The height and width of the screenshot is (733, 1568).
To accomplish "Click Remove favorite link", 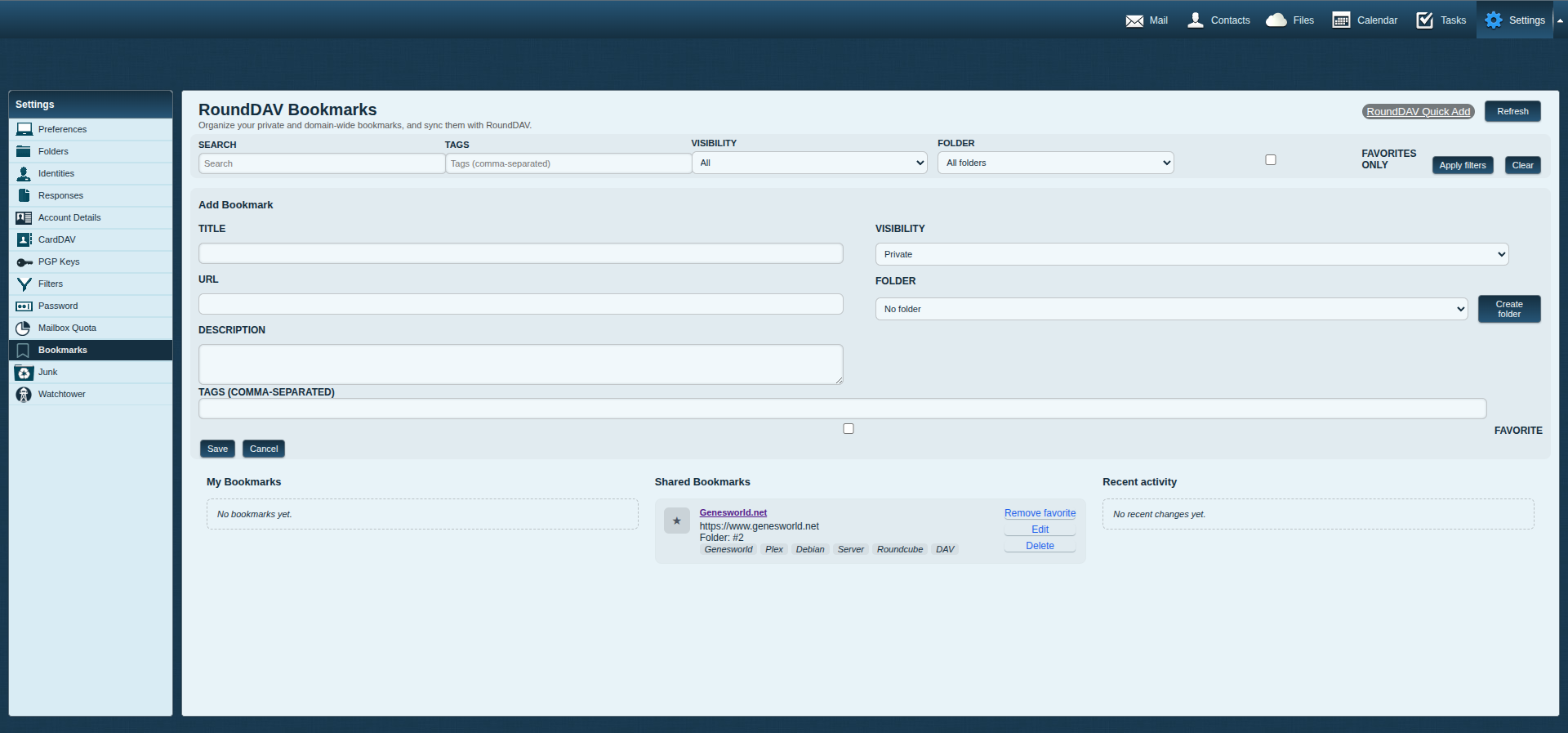I will (1040, 513).
